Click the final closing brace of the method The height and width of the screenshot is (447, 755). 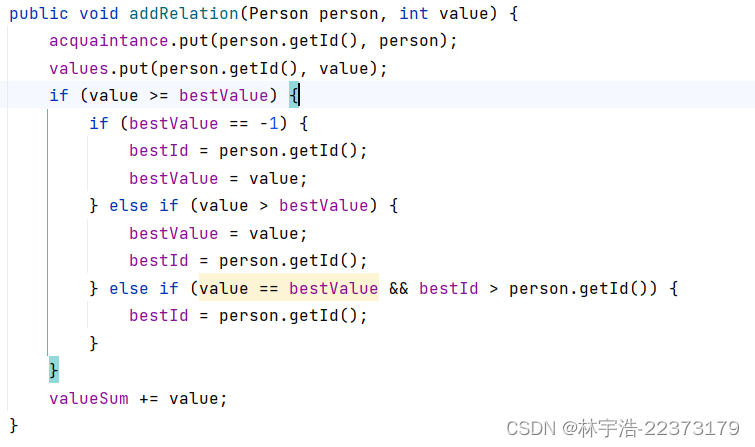tap(13, 426)
